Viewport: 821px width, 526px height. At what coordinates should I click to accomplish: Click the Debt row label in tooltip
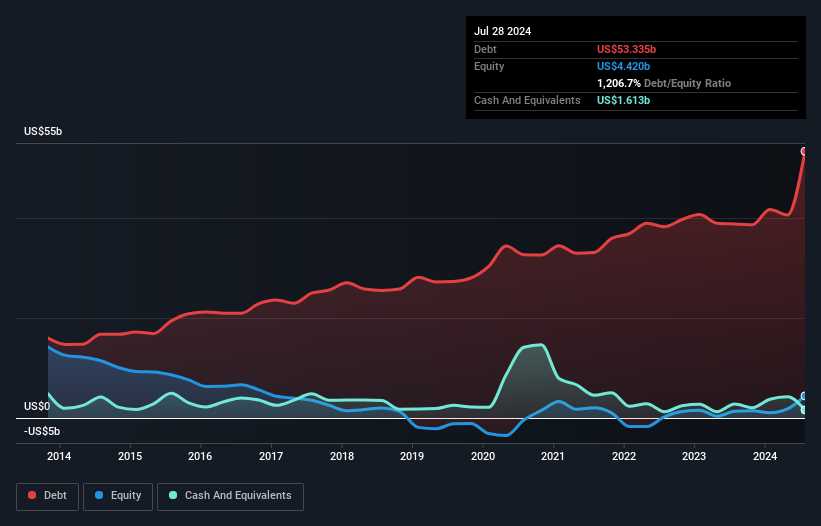click(485, 49)
